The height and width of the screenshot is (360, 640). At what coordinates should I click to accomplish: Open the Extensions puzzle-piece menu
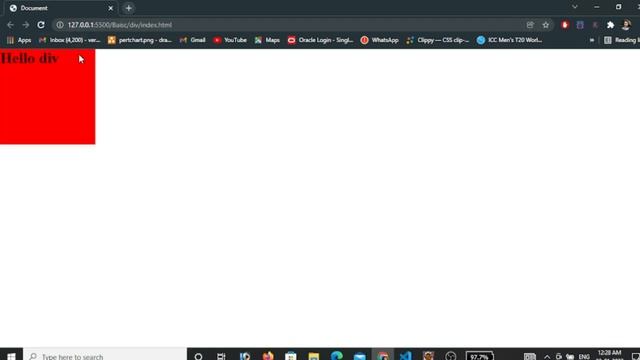[x=611, y=25]
